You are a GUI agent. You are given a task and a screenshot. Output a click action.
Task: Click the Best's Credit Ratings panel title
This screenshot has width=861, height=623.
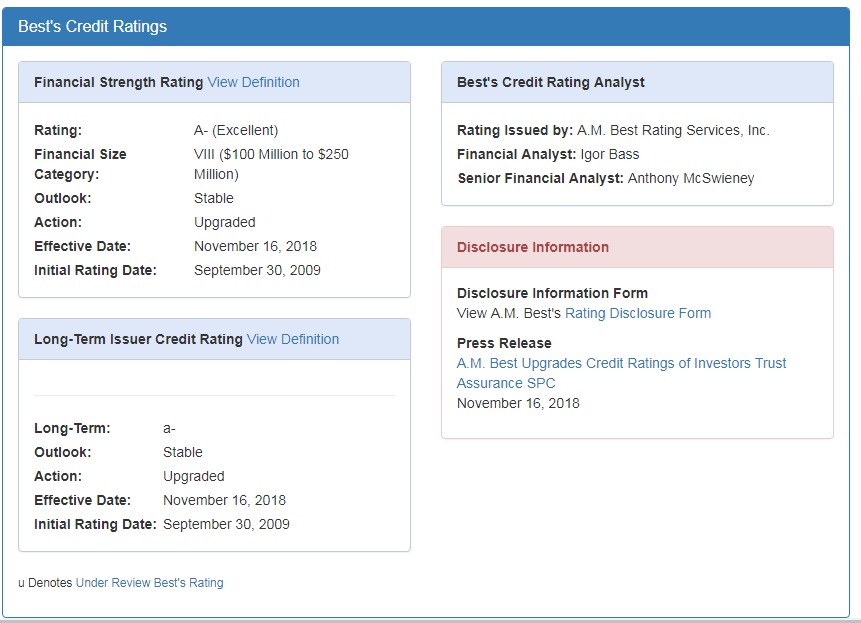click(92, 26)
